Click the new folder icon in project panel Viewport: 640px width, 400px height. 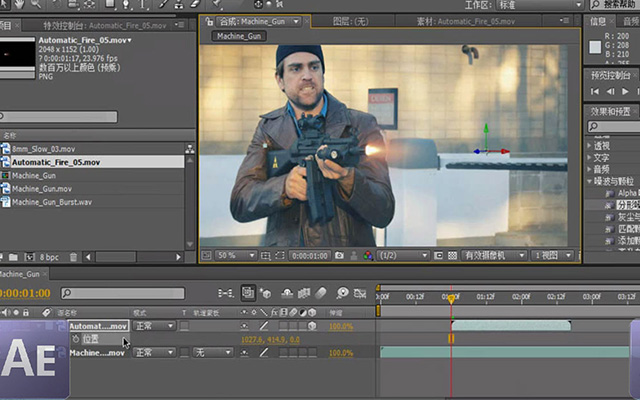point(13,257)
